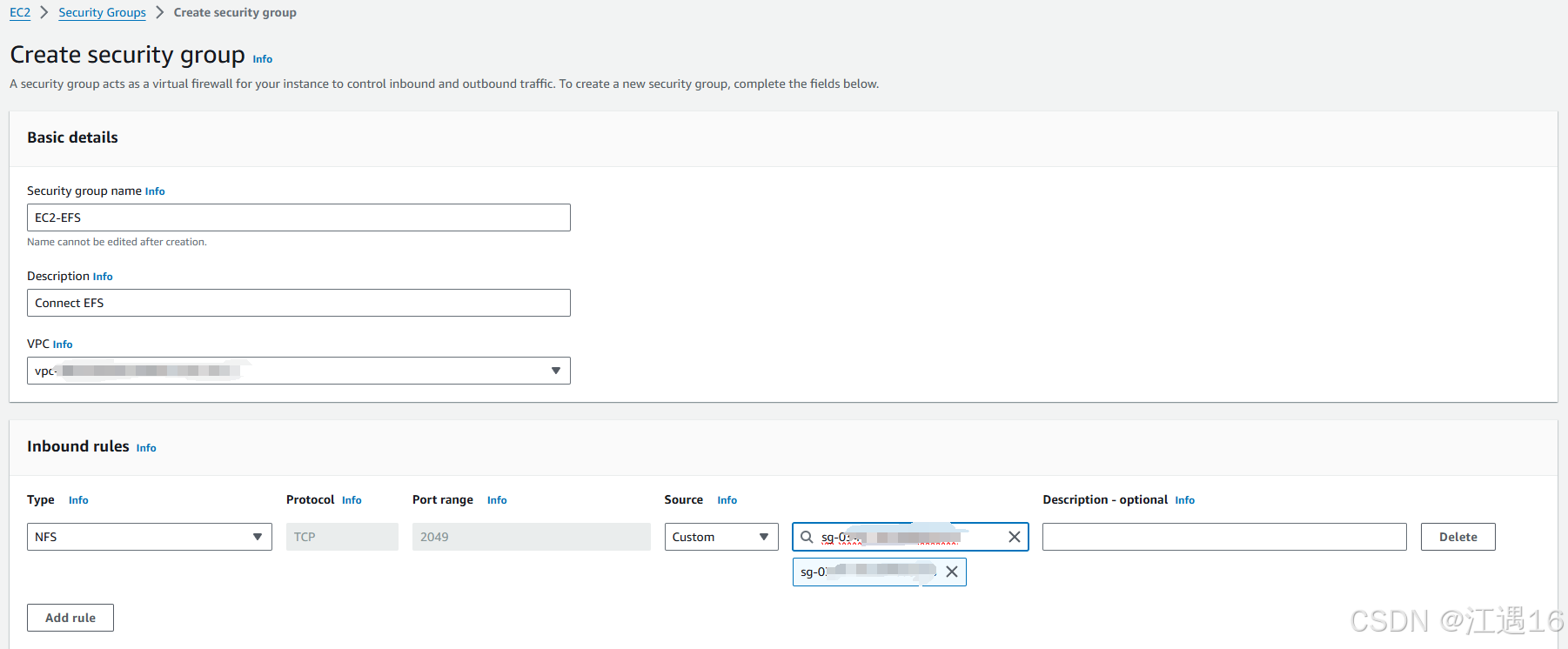Viewport: 1568px width, 649px height.
Task: Expand the NFS type dropdown
Action: [150, 537]
